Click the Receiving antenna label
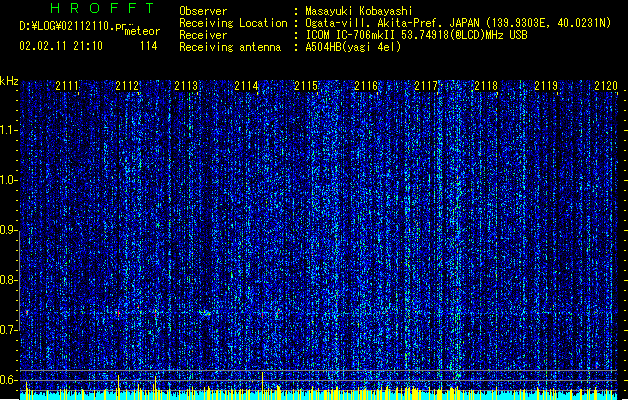The height and width of the screenshot is (400, 629). point(230,47)
